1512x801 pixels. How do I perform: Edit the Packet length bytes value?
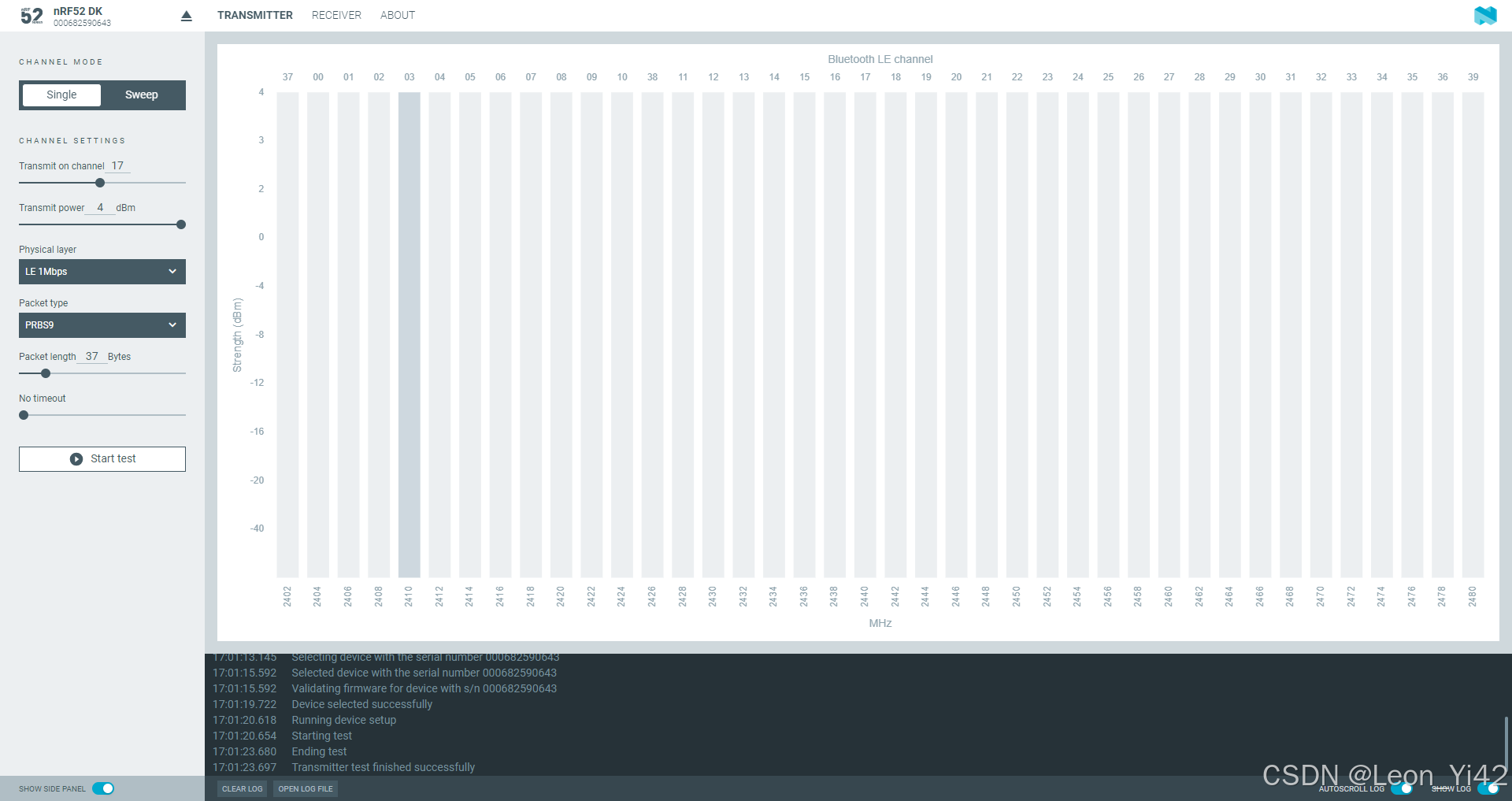(x=92, y=356)
